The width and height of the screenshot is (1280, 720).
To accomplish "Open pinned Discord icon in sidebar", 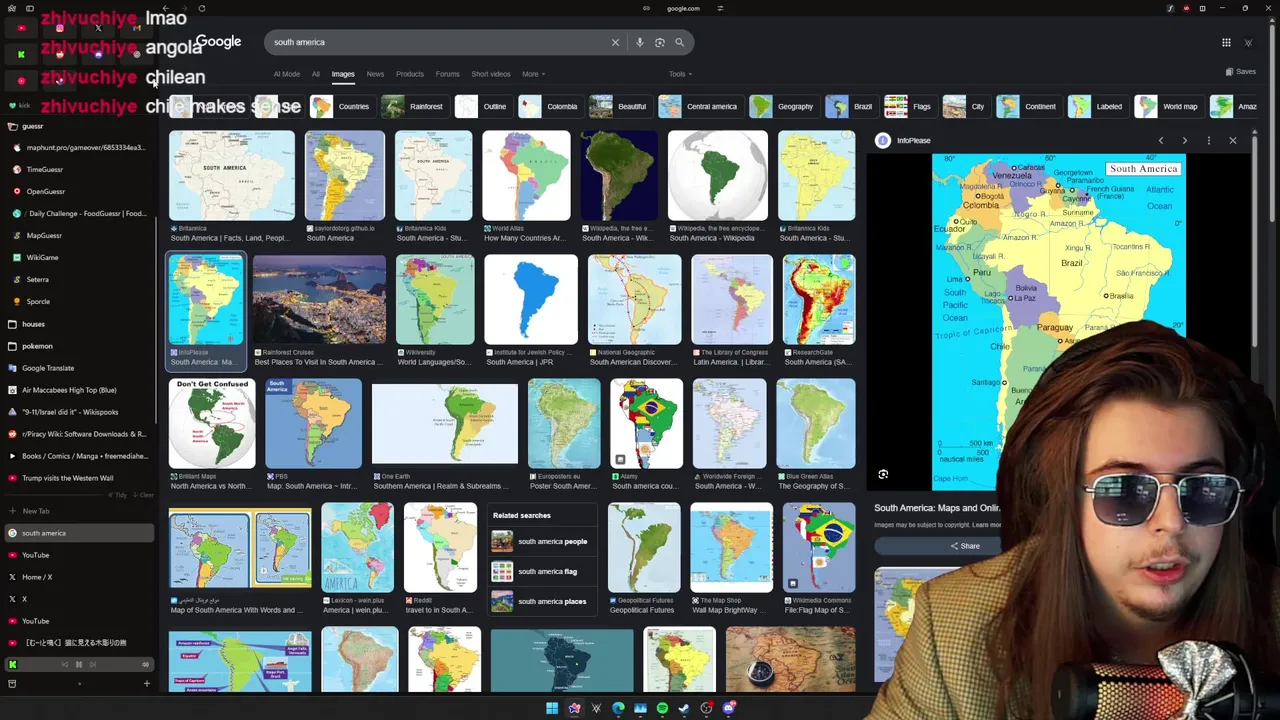I will point(98,54).
